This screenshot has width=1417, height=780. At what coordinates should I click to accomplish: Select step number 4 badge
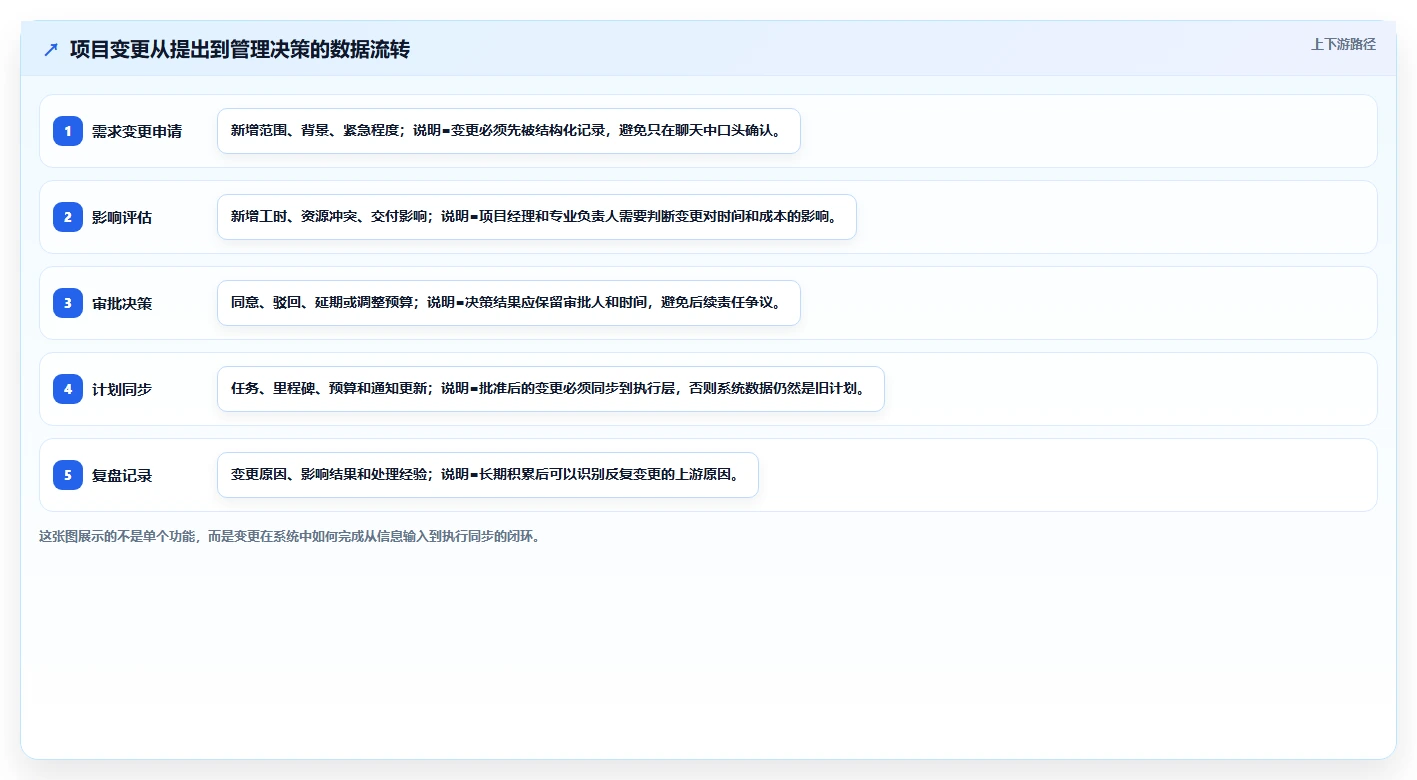click(68, 389)
